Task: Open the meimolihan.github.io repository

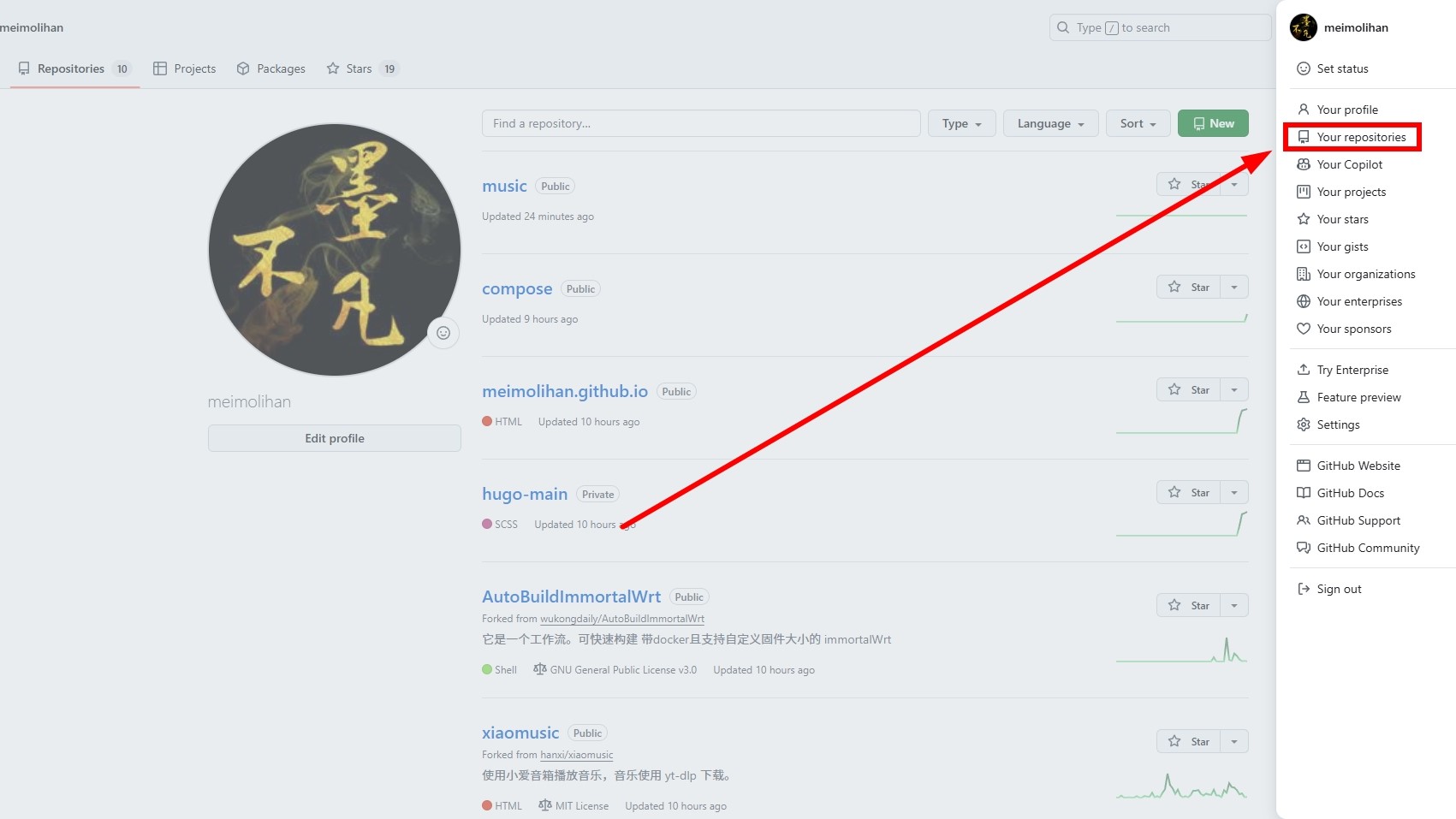Action: point(565,391)
